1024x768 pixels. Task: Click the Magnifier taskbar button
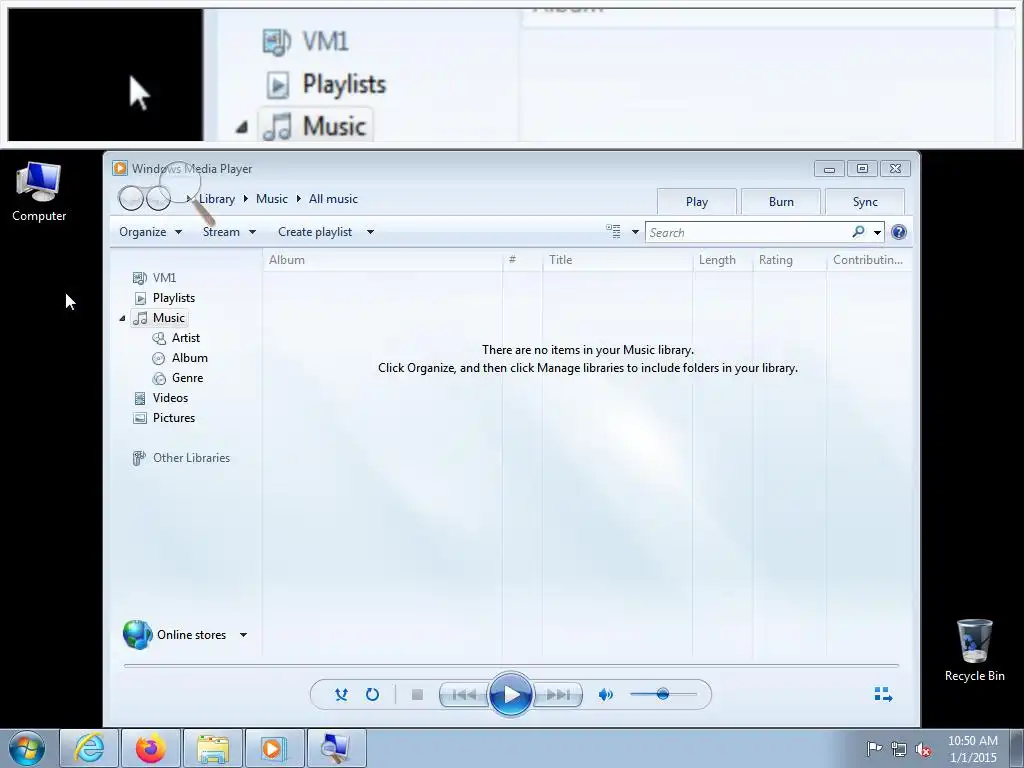[x=336, y=748]
